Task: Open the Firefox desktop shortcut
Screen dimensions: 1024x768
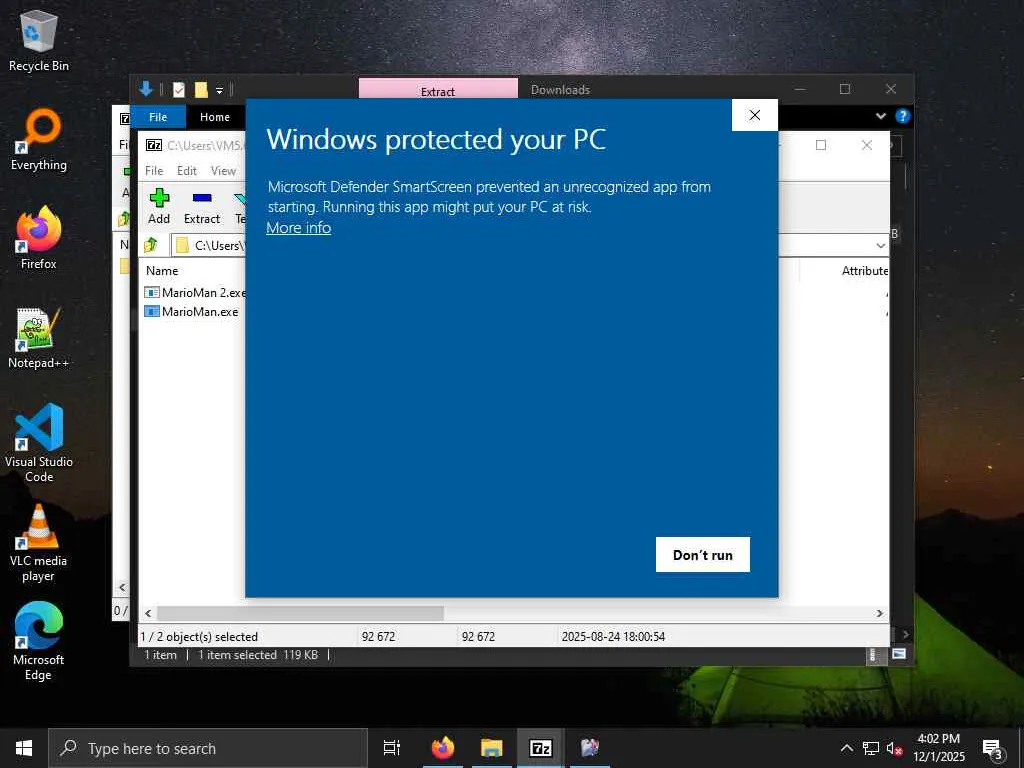Action: coord(39,238)
